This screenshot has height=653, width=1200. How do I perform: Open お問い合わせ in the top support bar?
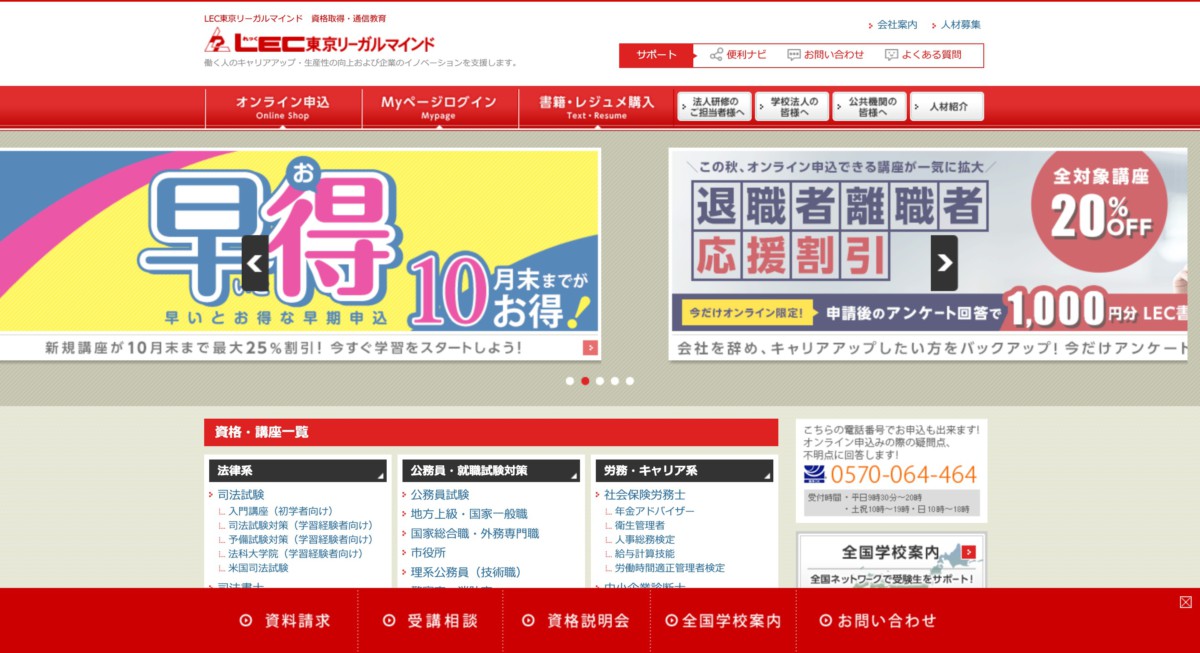click(x=826, y=55)
